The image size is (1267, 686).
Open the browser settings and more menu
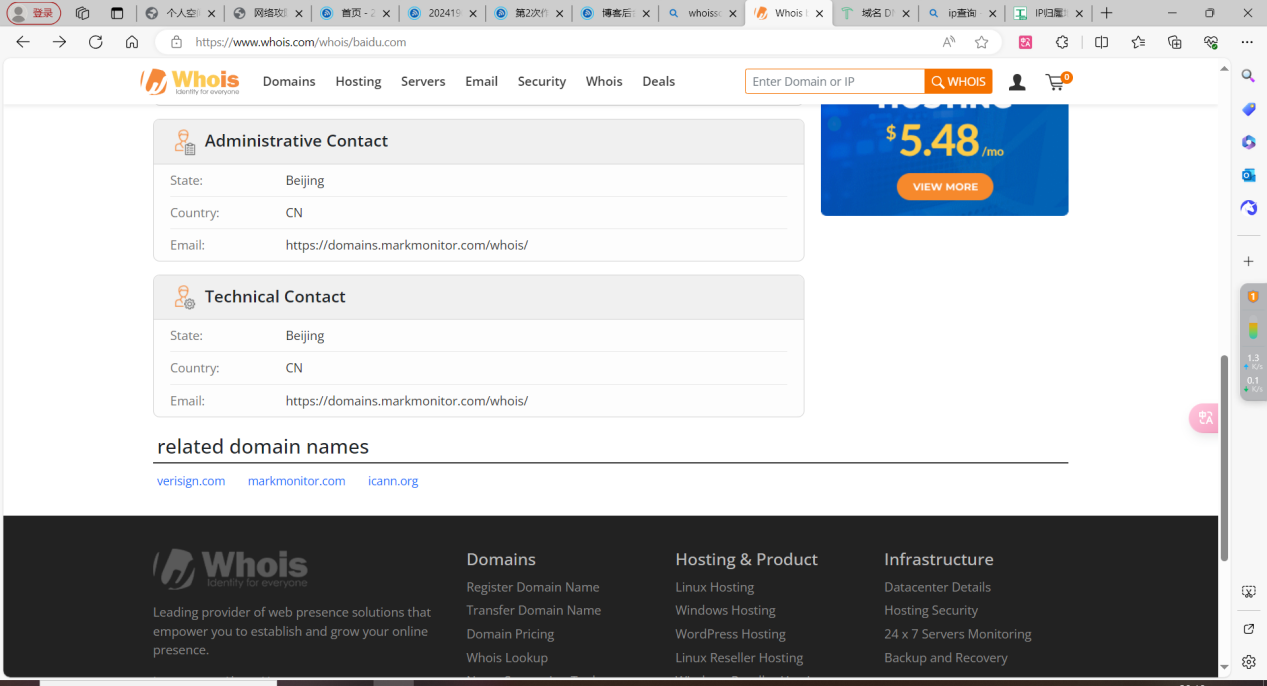click(x=1247, y=42)
